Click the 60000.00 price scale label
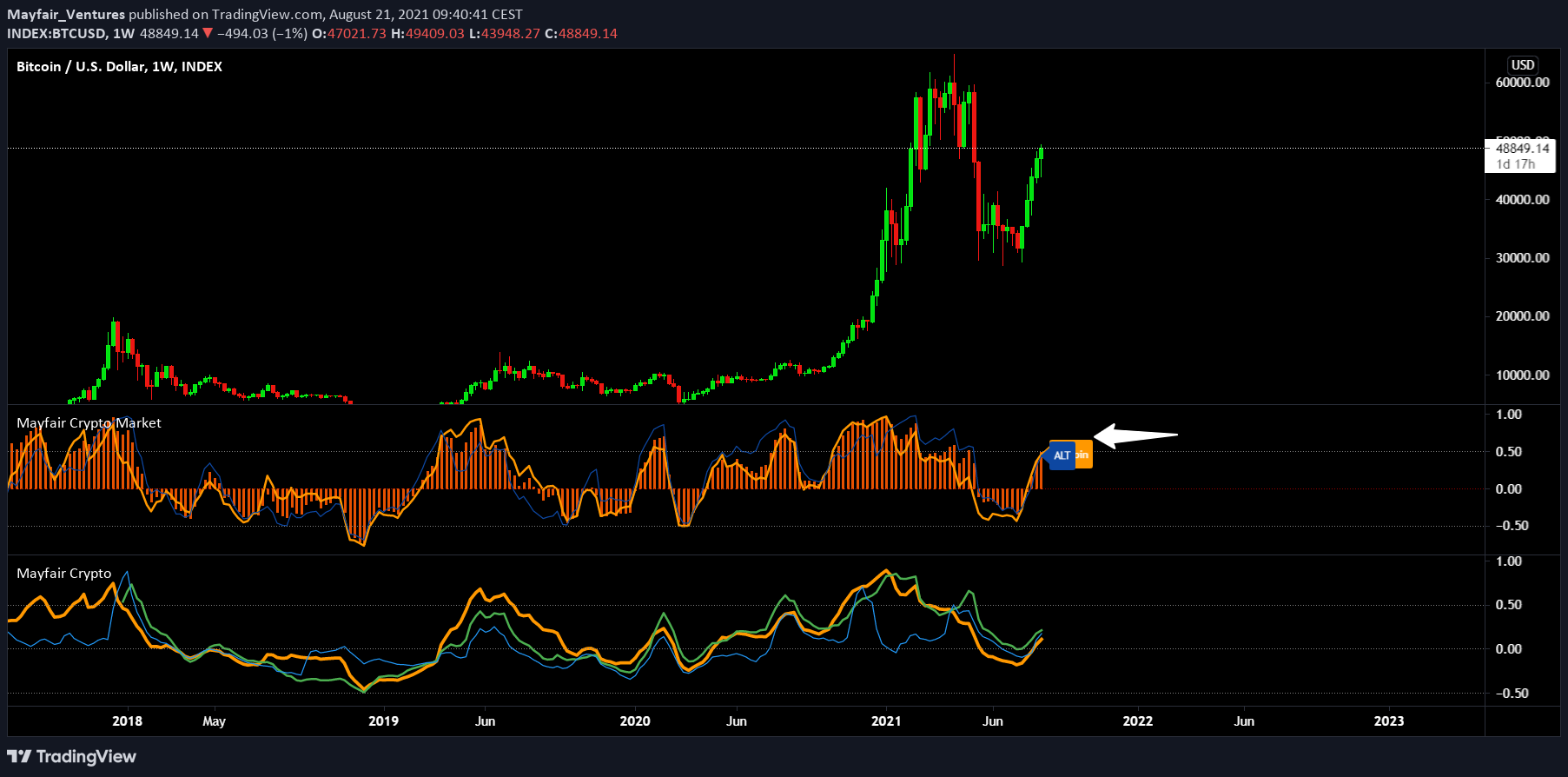Viewport: 1568px width, 777px height. [x=1522, y=83]
